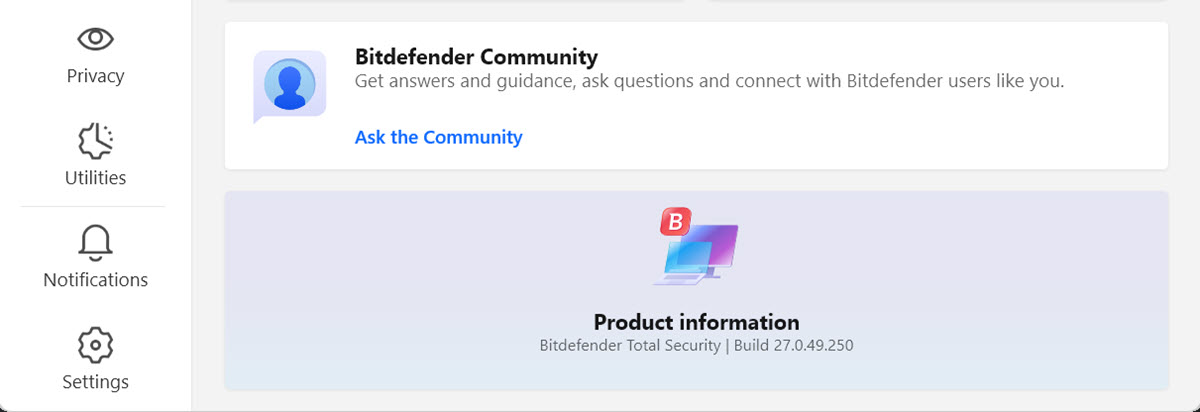Follow the Ask the Community link
The width and height of the screenshot is (1200, 412).
[438, 137]
